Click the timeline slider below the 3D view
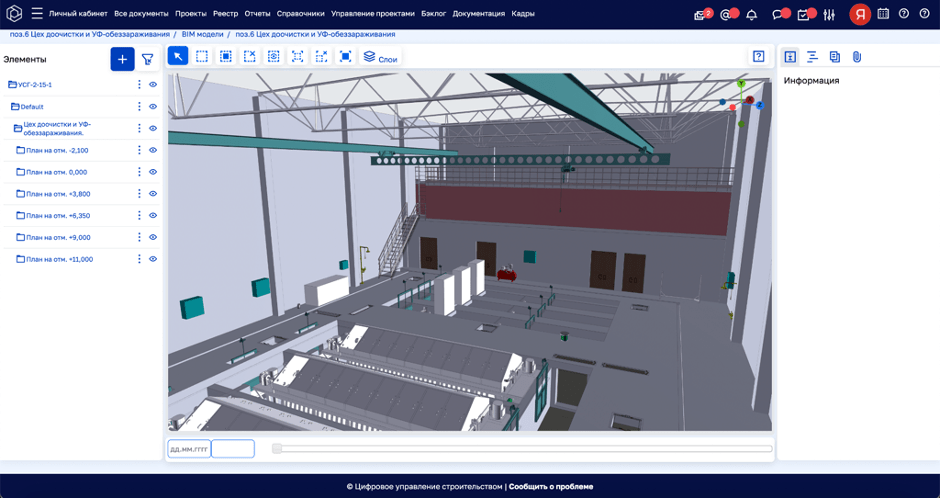Viewport: 941px width, 499px height. [522, 449]
